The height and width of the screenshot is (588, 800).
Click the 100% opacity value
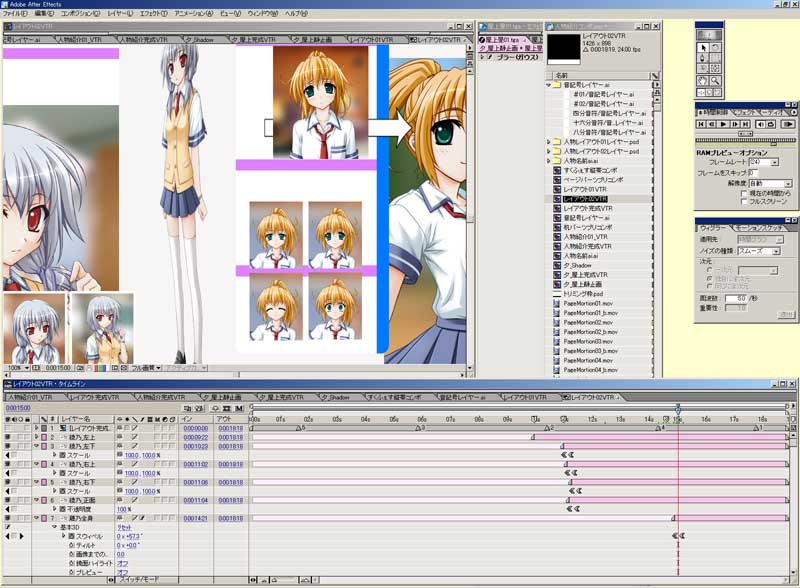click(121, 509)
